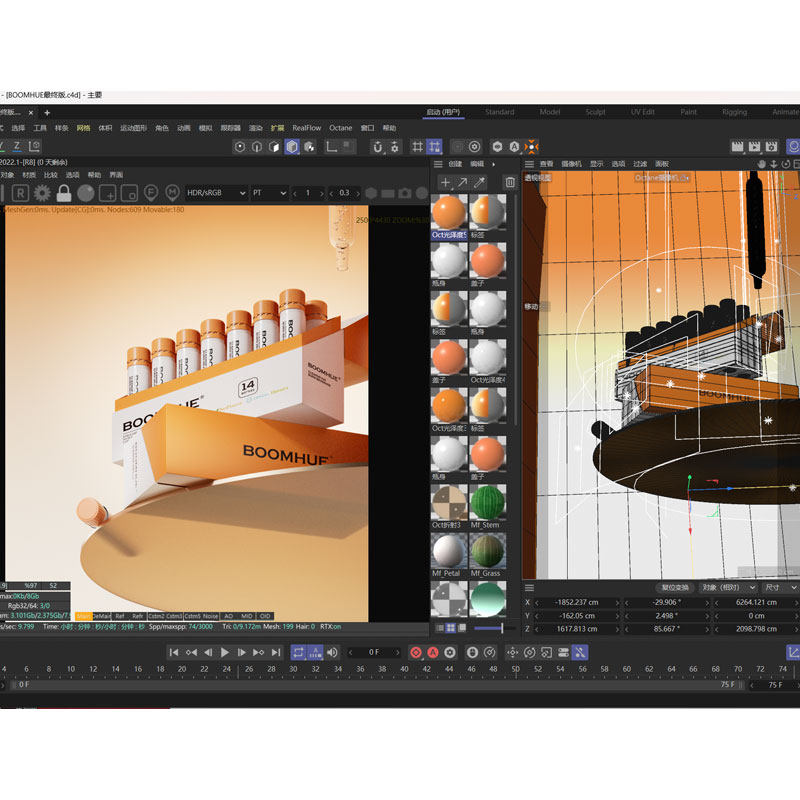Go to the start of animation

(174, 652)
